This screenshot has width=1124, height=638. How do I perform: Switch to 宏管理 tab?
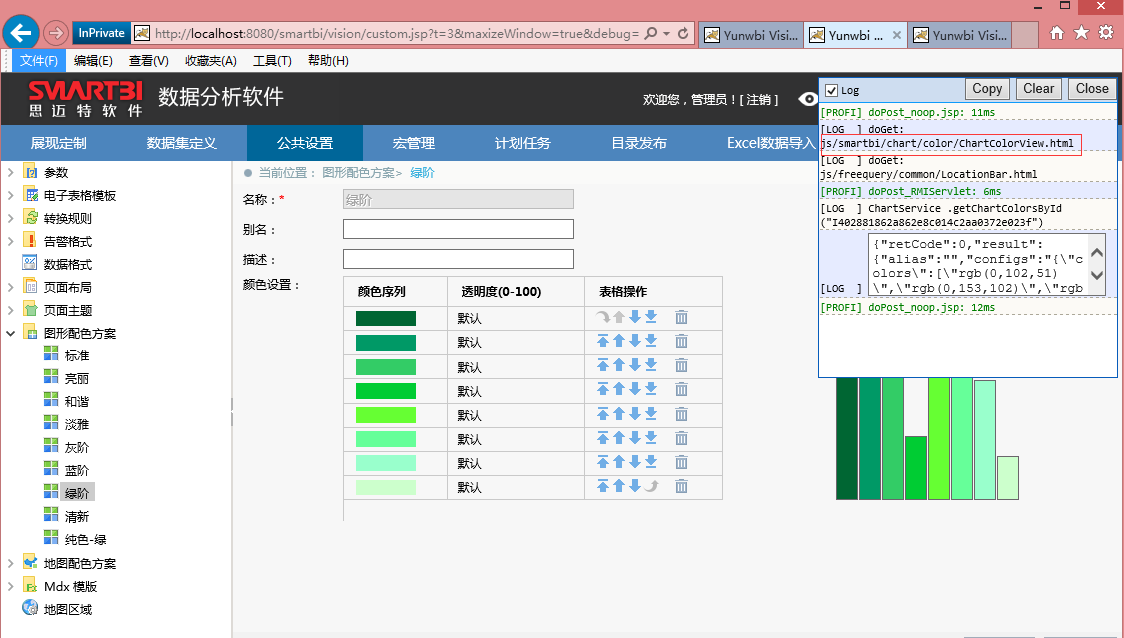[x=414, y=143]
